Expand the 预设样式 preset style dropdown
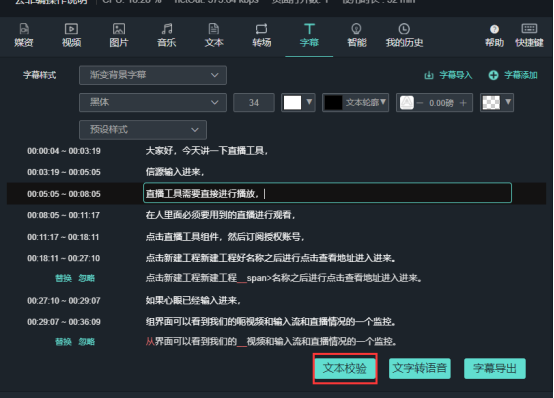Screen dimensions: 554x398 pos(143,130)
